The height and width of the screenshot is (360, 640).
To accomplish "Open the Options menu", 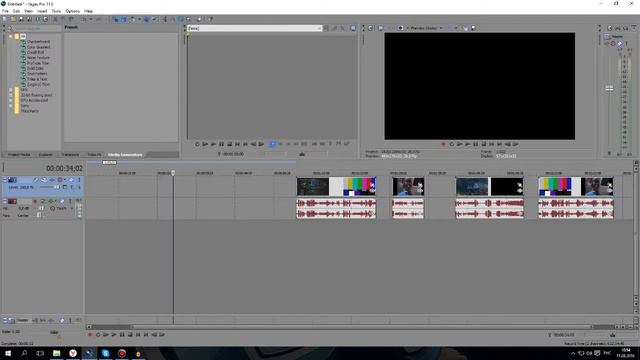I will click(x=73, y=11).
